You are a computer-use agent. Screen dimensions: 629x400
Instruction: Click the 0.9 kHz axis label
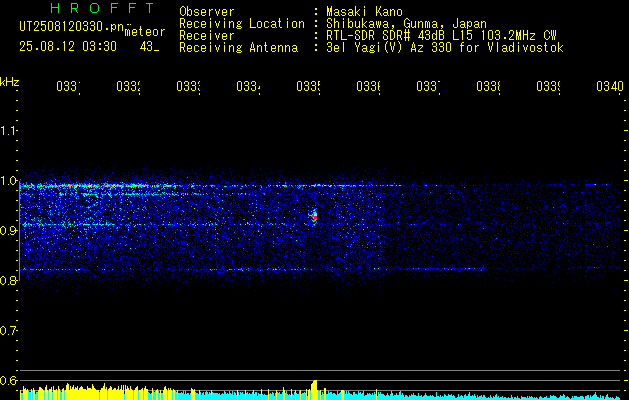click(8, 231)
